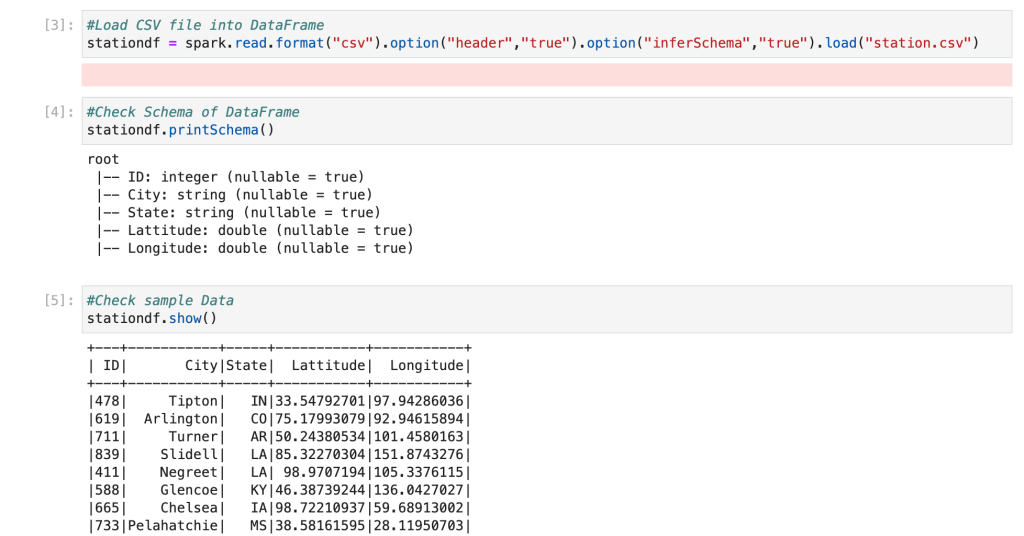The width and height of the screenshot is (1024, 536).
Task: Click the cell [5] execution prompt
Action: point(57,300)
